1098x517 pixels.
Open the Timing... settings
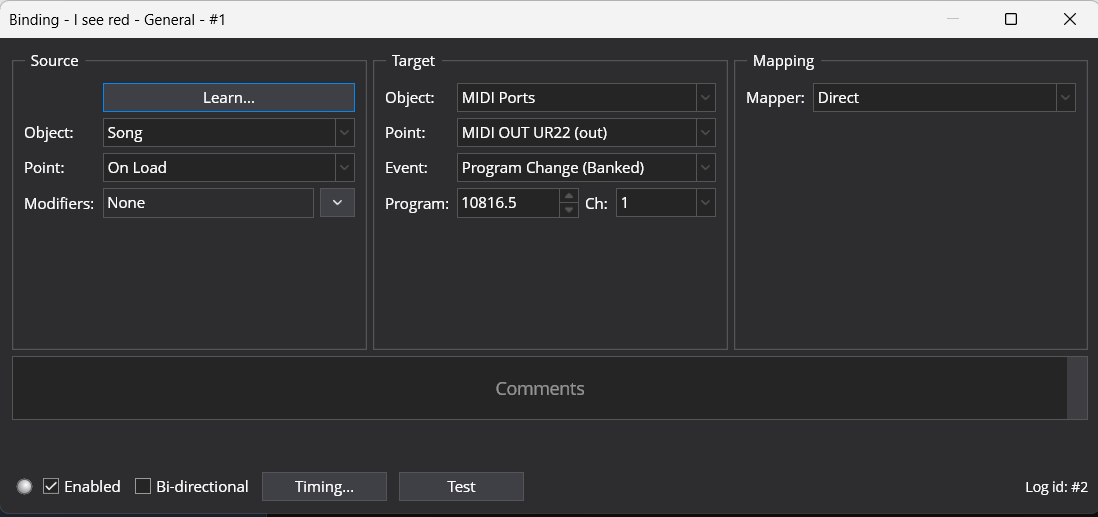pos(324,486)
